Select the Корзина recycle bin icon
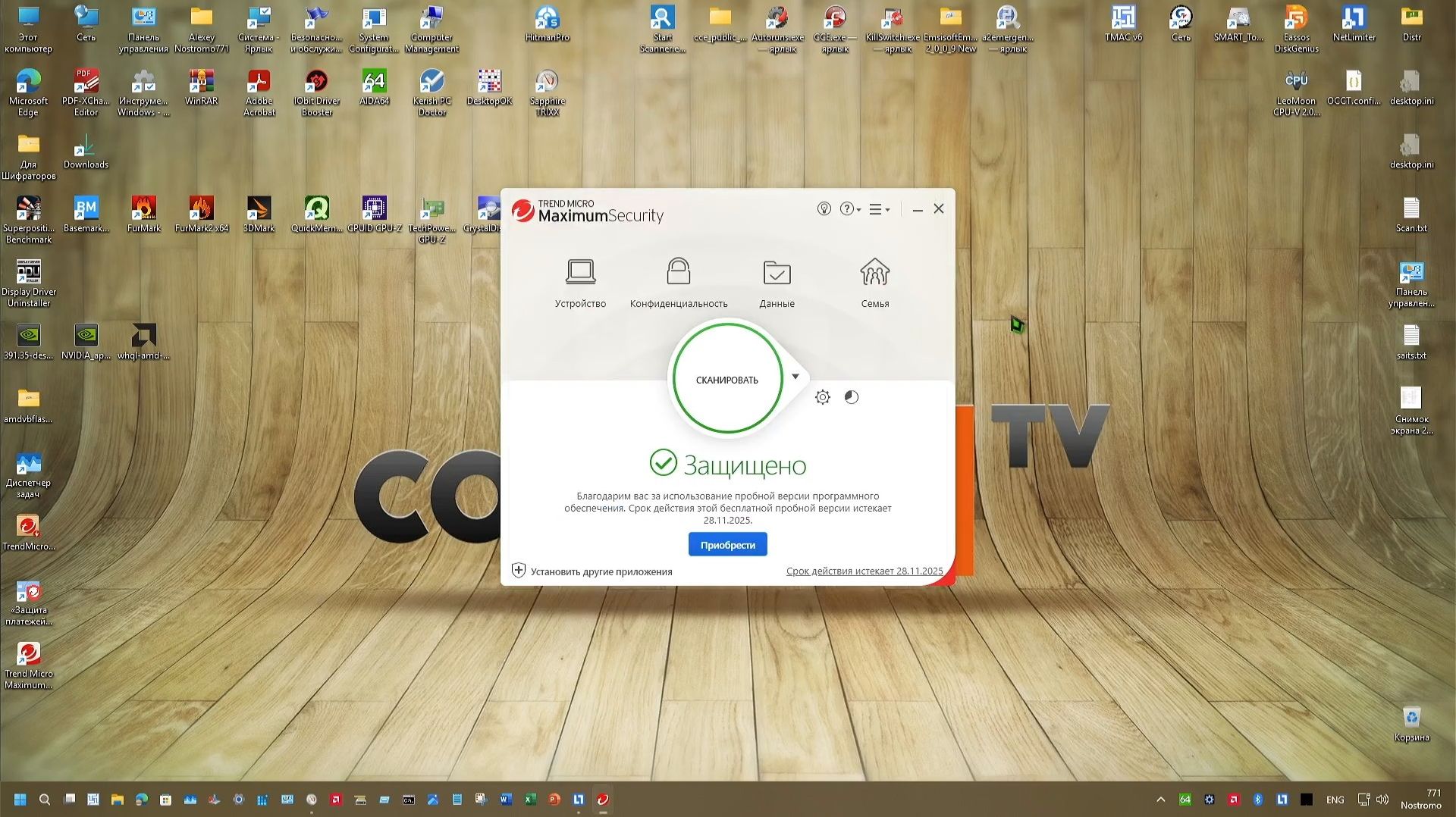 (1411, 725)
